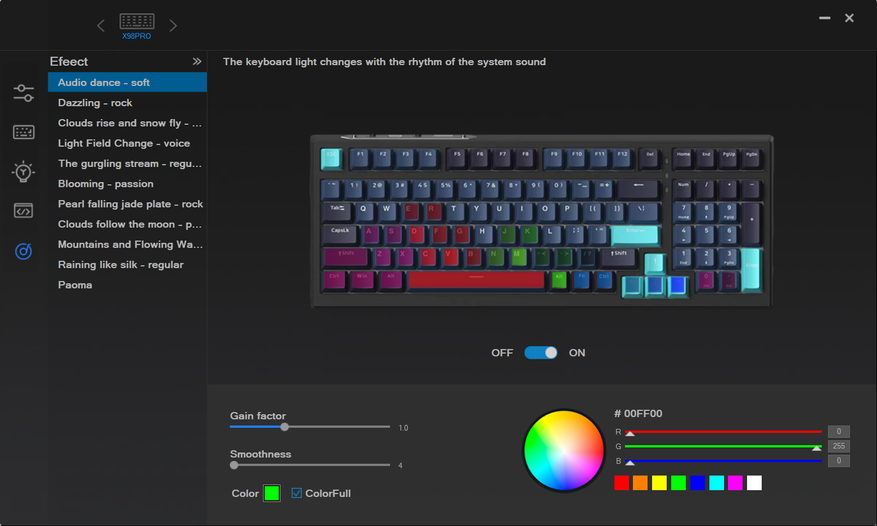Pick the cyan preset color swatch

coord(716,483)
